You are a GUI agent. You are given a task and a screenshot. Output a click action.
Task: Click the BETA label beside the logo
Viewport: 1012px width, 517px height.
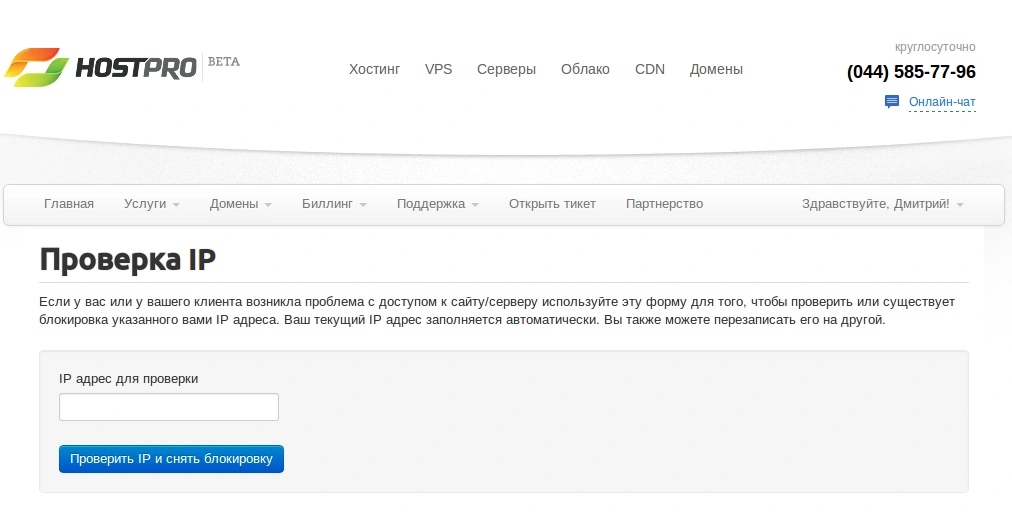(223, 62)
